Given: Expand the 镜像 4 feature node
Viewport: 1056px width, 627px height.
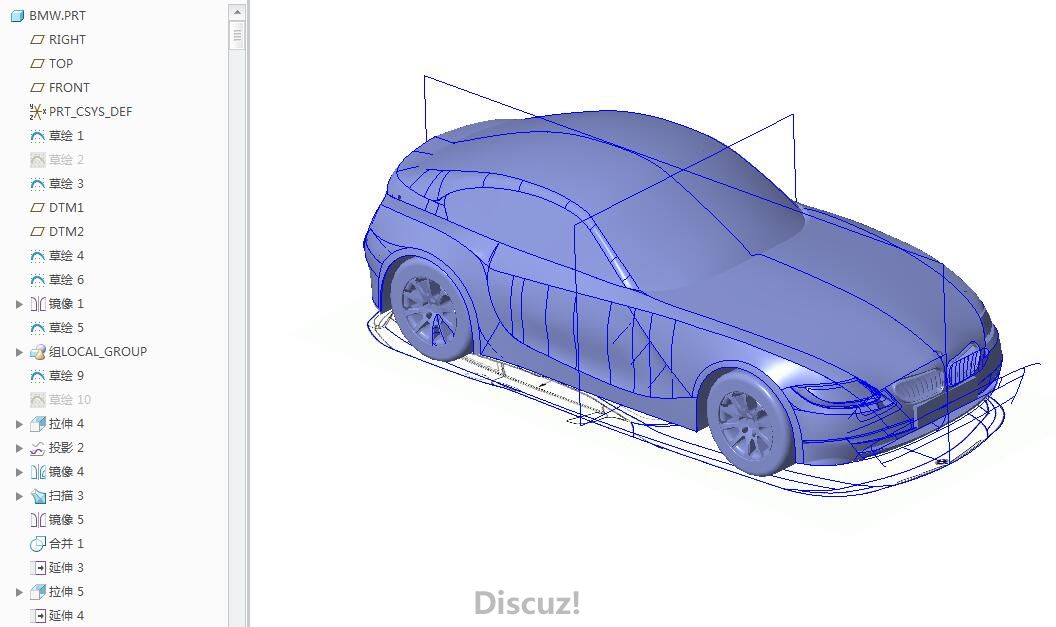Looking at the screenshot, I should [20, 472].
